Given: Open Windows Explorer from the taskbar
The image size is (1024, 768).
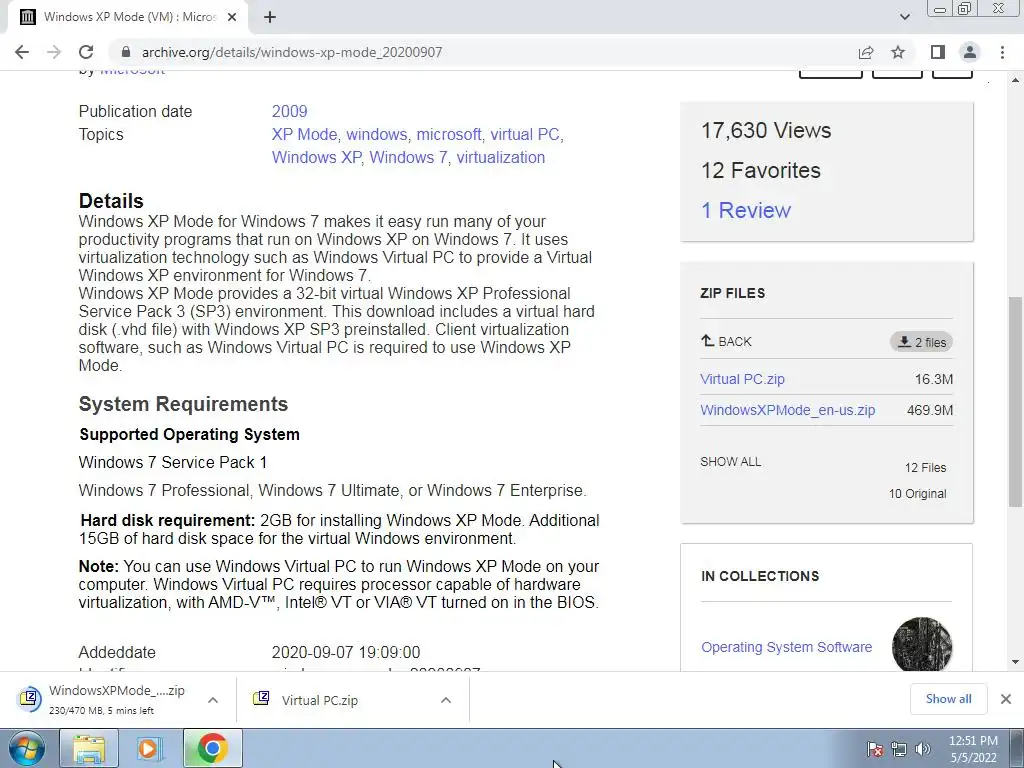Looking at the screenshot, I should [89, 748].
